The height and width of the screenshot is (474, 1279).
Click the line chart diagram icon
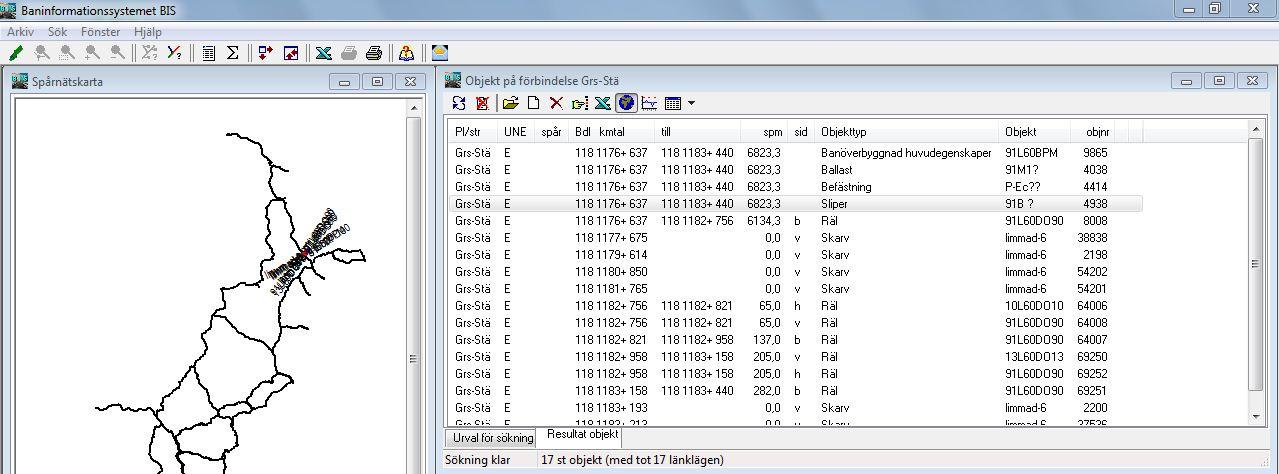coord(650,102)
